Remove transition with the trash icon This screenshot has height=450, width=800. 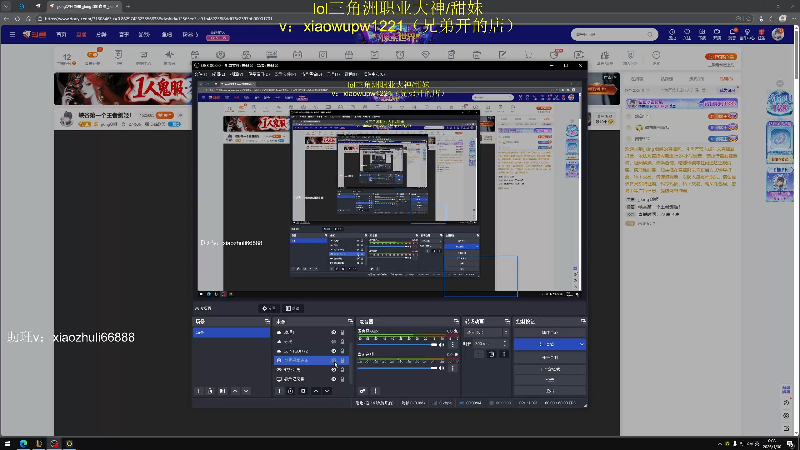491,354
